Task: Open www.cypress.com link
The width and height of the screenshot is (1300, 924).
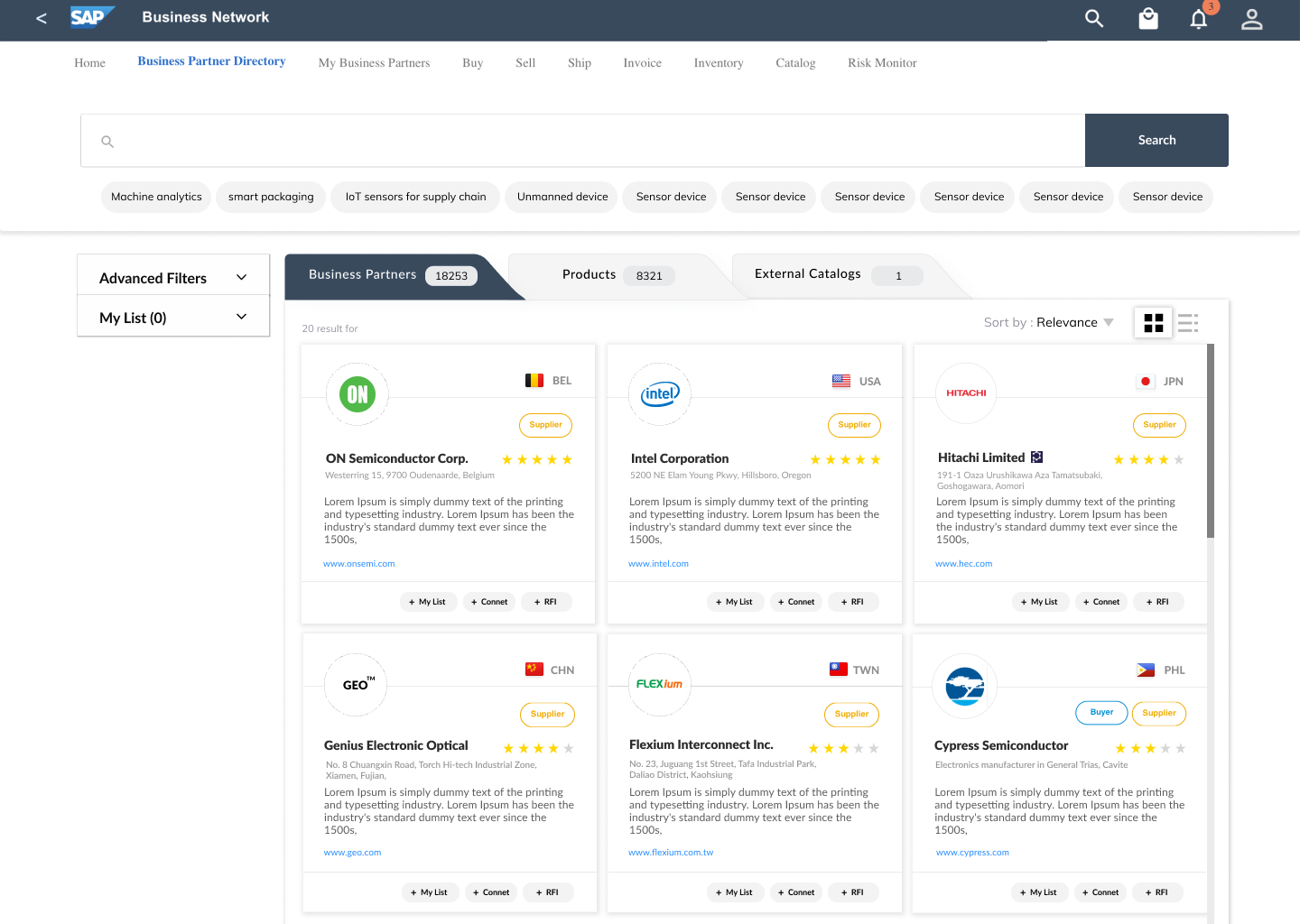Action: (x=972, y=853)
